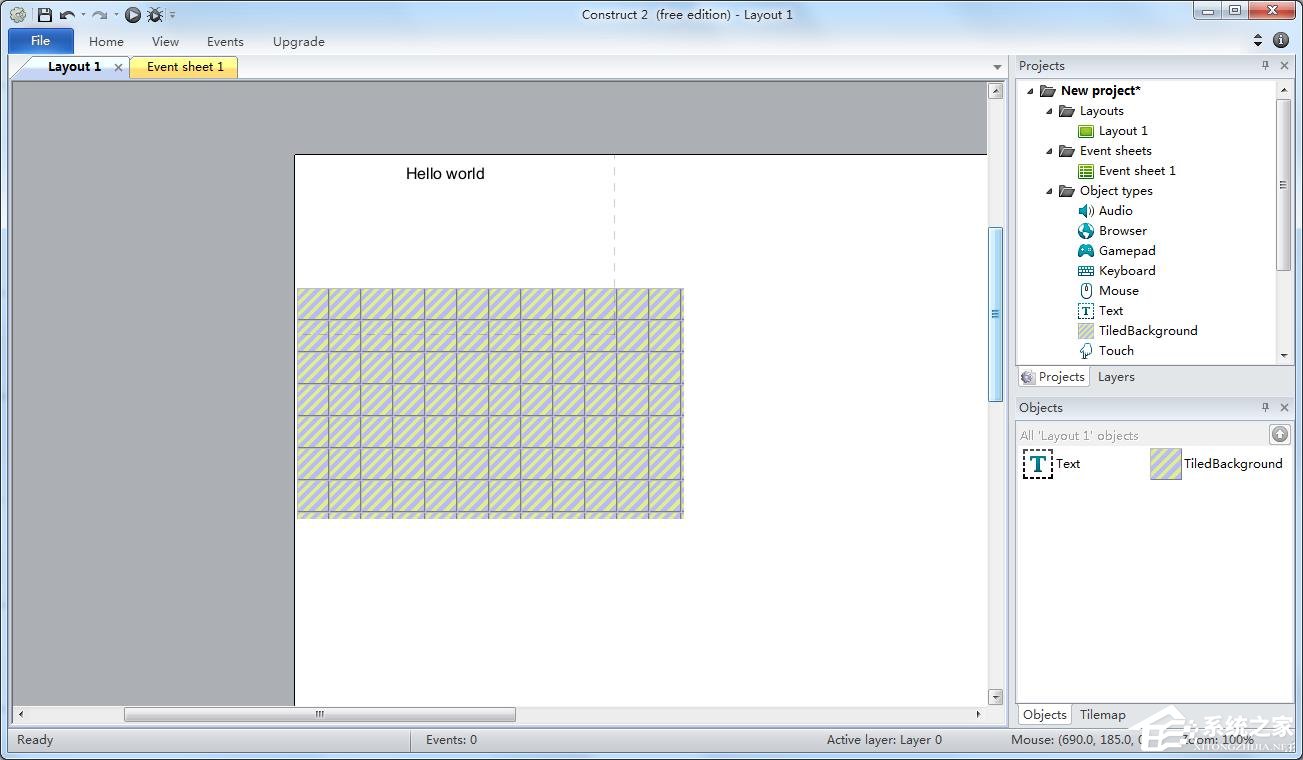Switch to the Layers panel tab
This screenshot has width=1303, height=760.
[x=1116, y=377]
